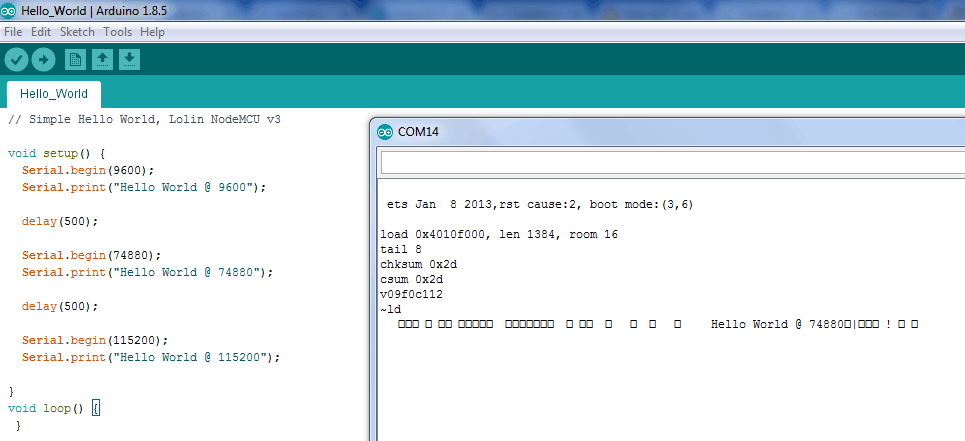This screenshot has width=965, height=441.
Task: Click the 'chksum 0x2d' output line
Action: pos(418,264)
